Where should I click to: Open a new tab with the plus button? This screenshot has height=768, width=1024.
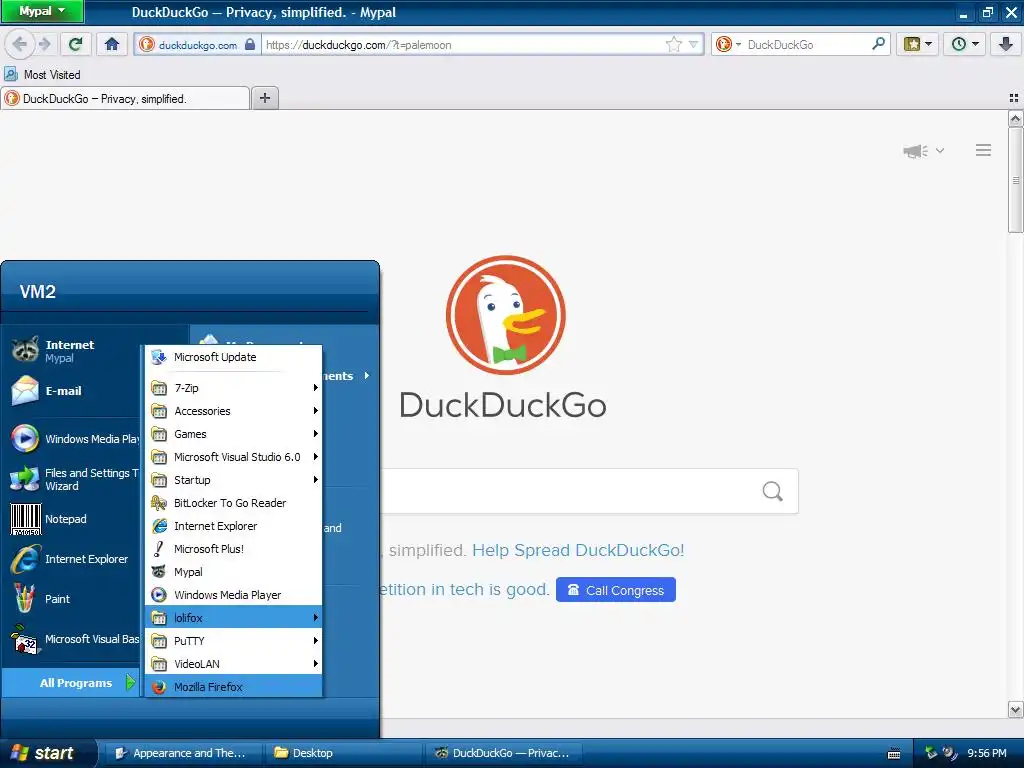tap(264, 98)
